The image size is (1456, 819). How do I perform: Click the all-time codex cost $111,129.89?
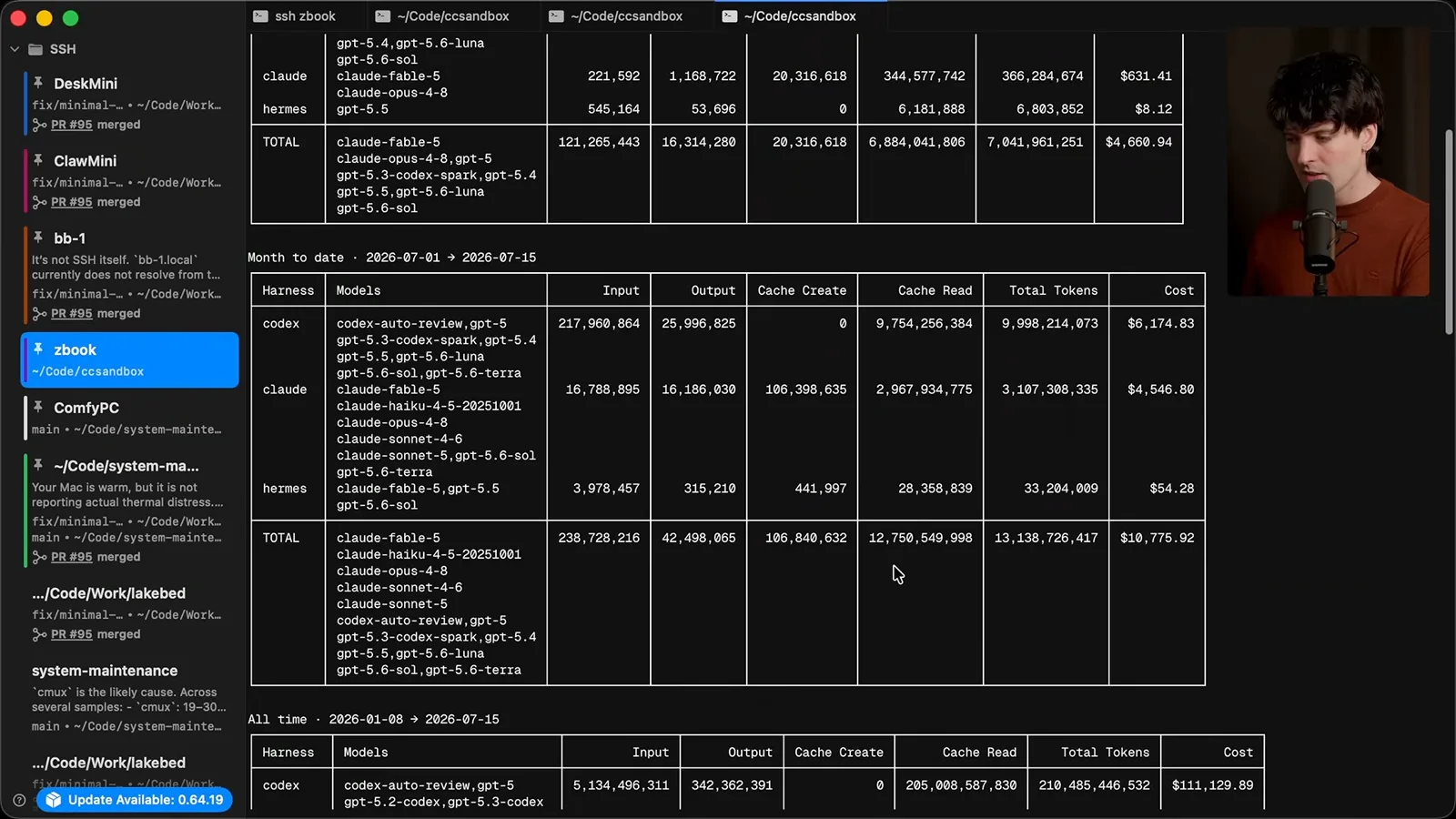(1212, 785)
